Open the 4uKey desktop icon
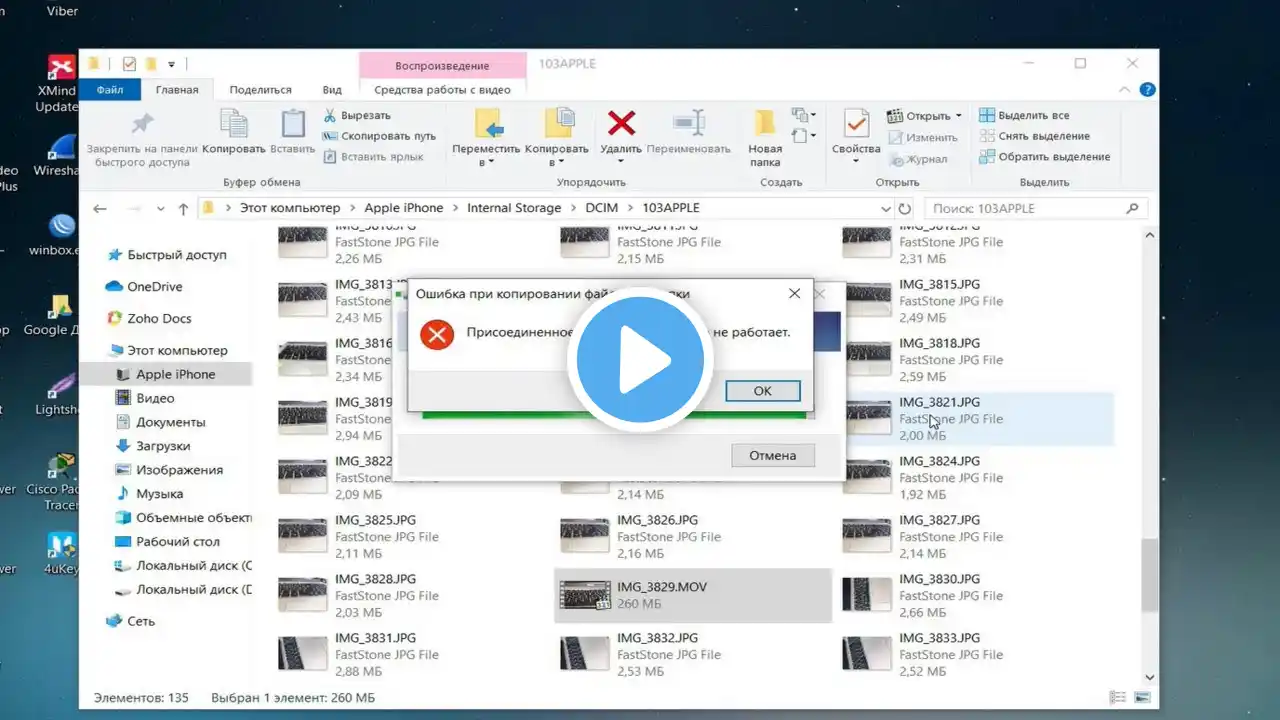 pos(62,554)
